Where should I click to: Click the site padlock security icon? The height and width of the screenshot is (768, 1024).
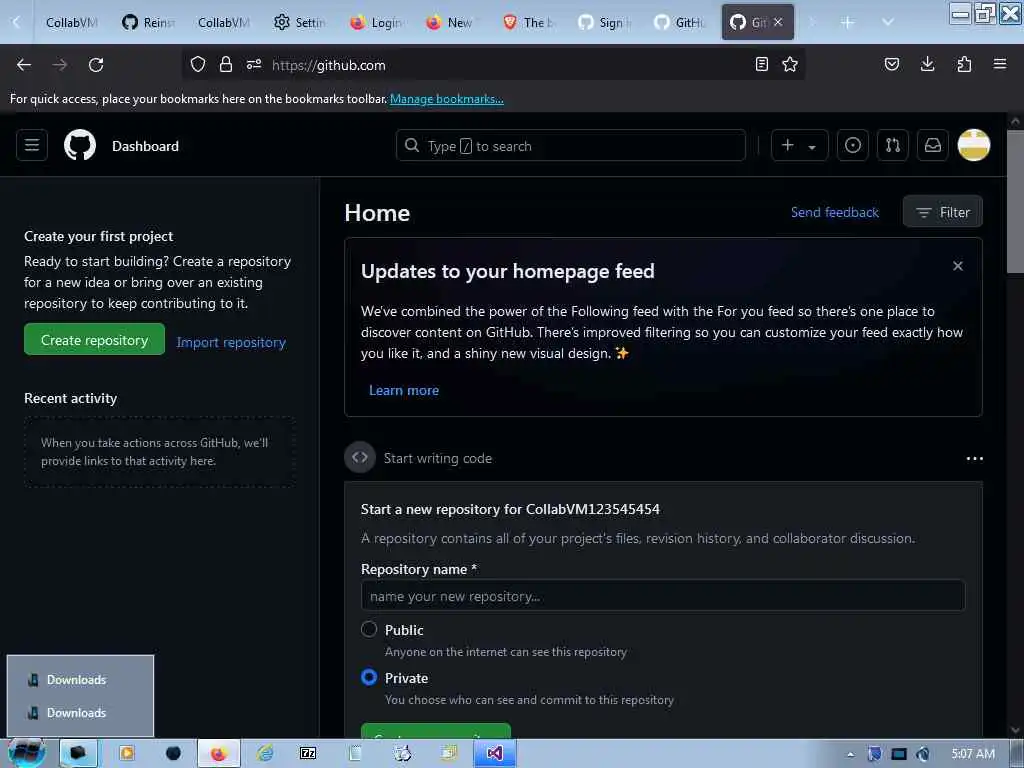226,64
